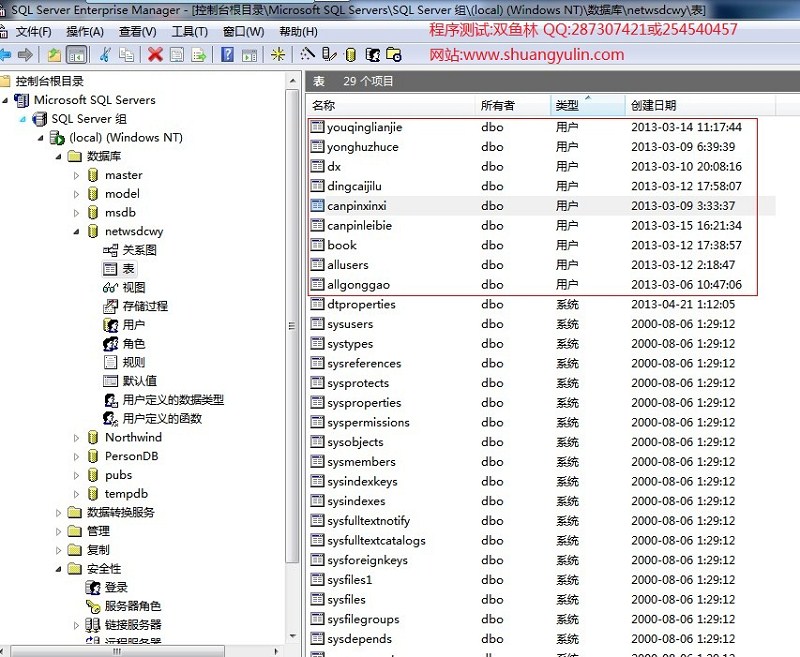
Task: Select the 默认值 node icon
Action: (110, 381)
